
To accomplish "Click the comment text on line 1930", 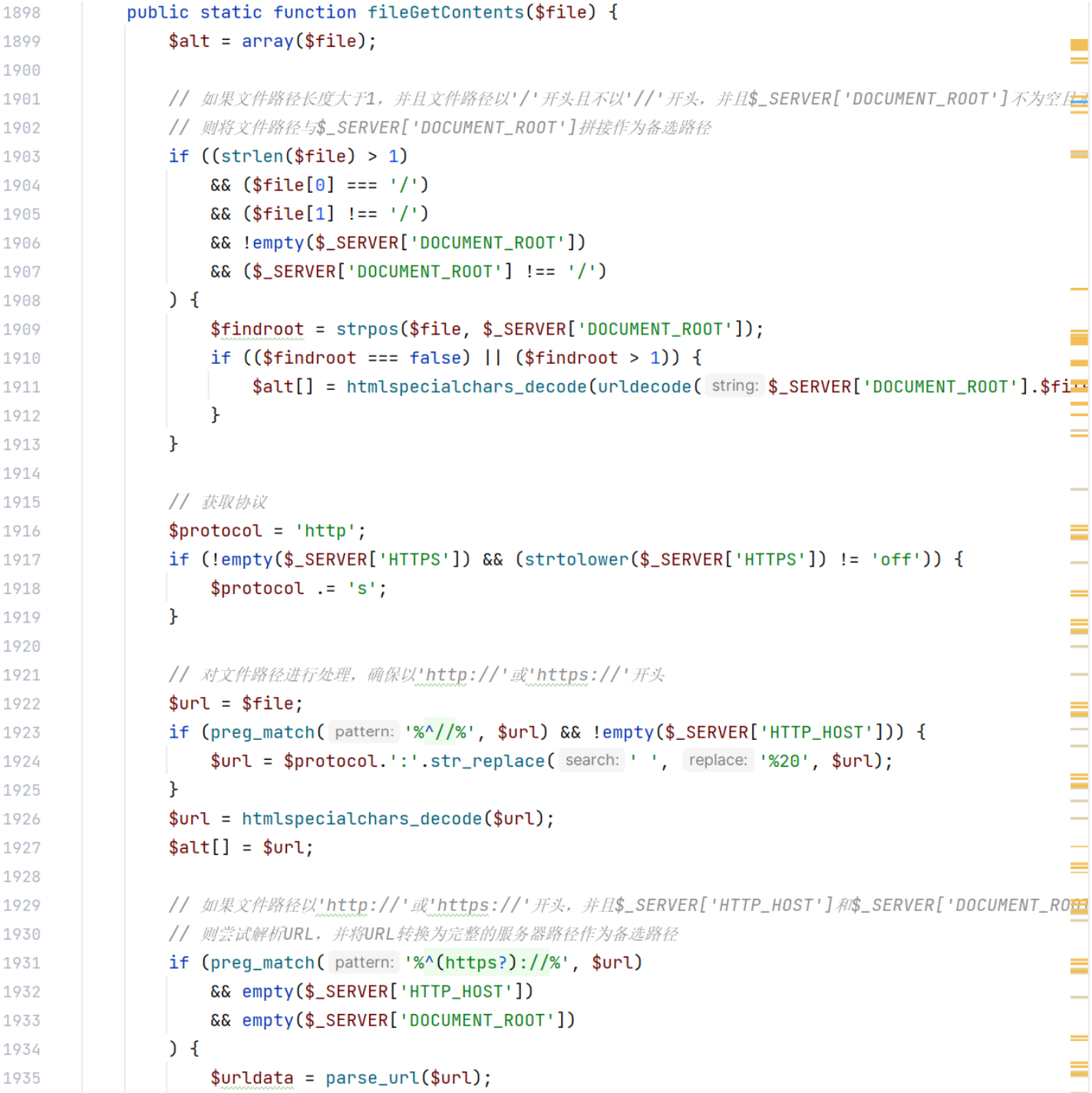I will tap(424, 934).
